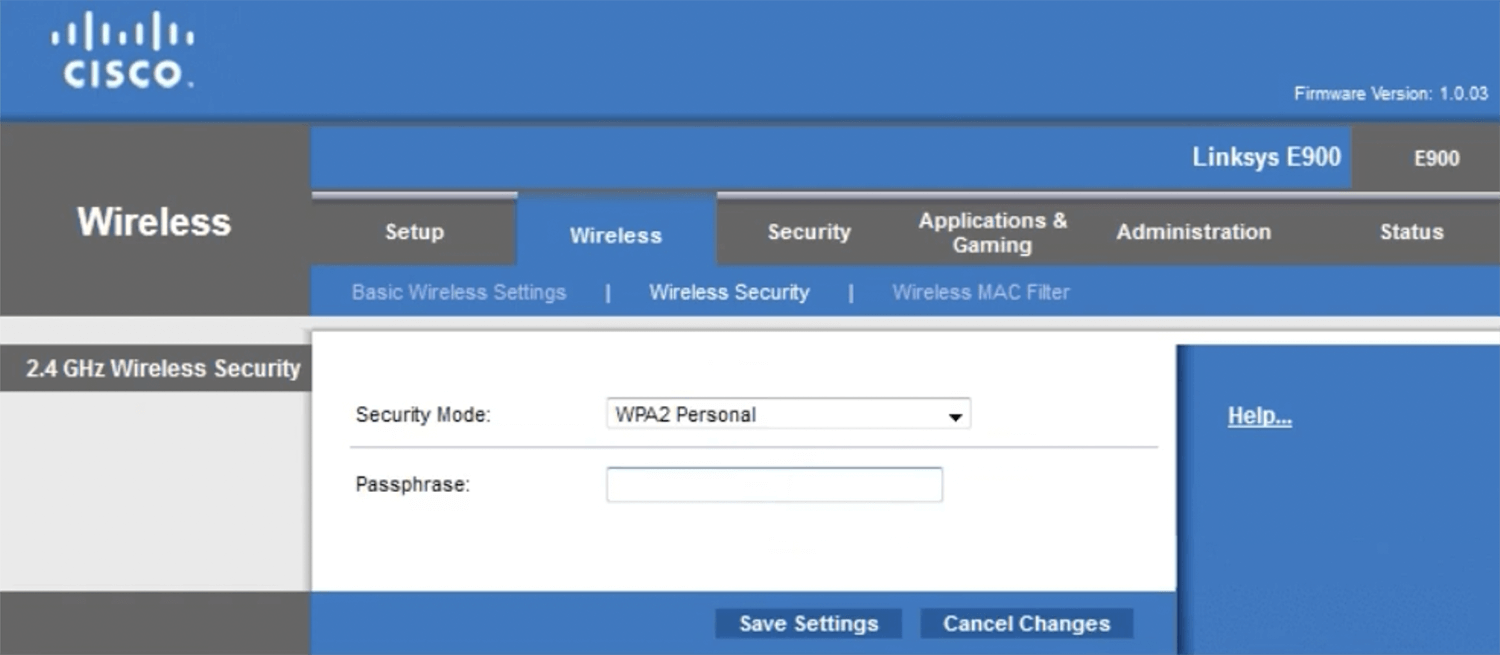Click the gray E900 model badge
This screenshot has width=1500, height=655.
coord(1436,158)
